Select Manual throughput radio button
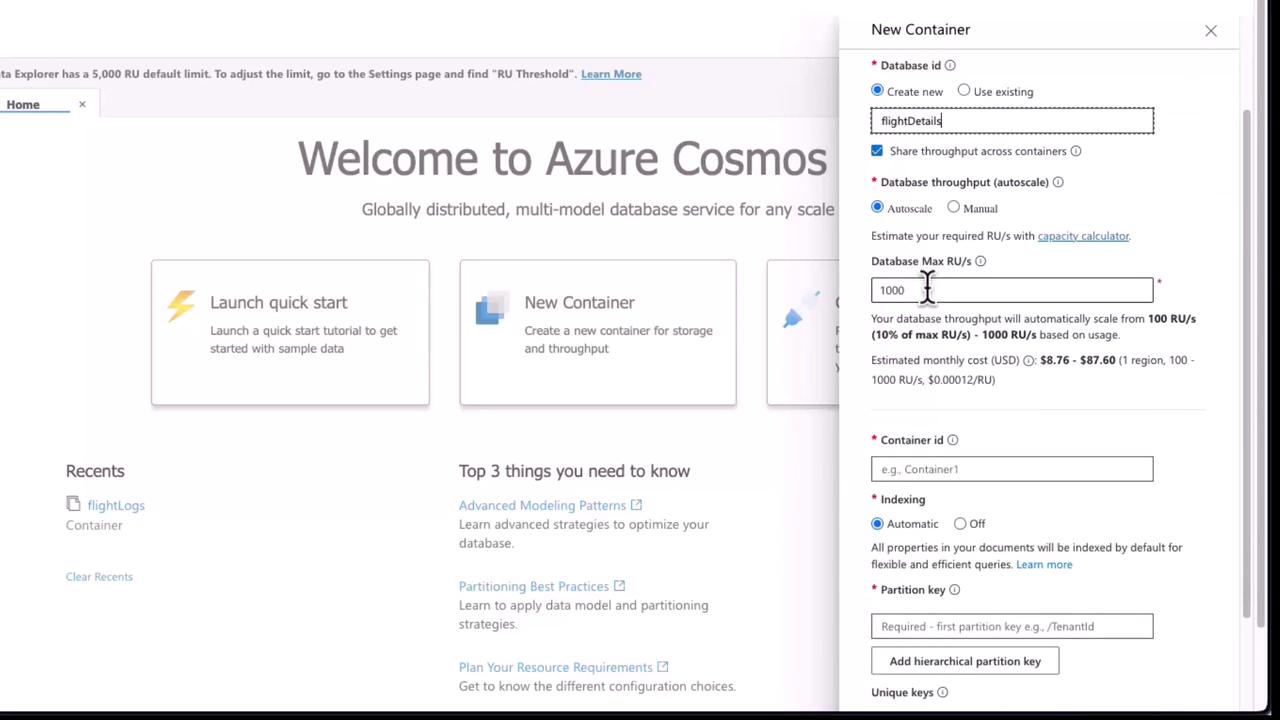The width and height of the screenshot is (1280, 720). pyautogui.click(x=954, y=208)
